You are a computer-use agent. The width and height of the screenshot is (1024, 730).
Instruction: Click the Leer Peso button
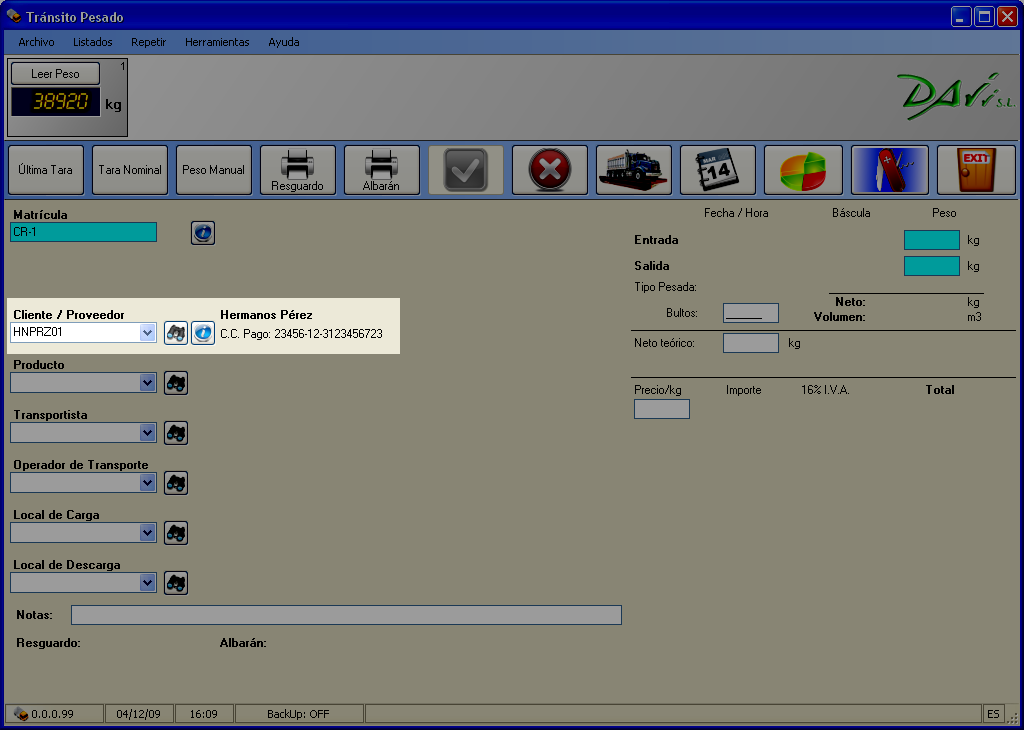56,74
